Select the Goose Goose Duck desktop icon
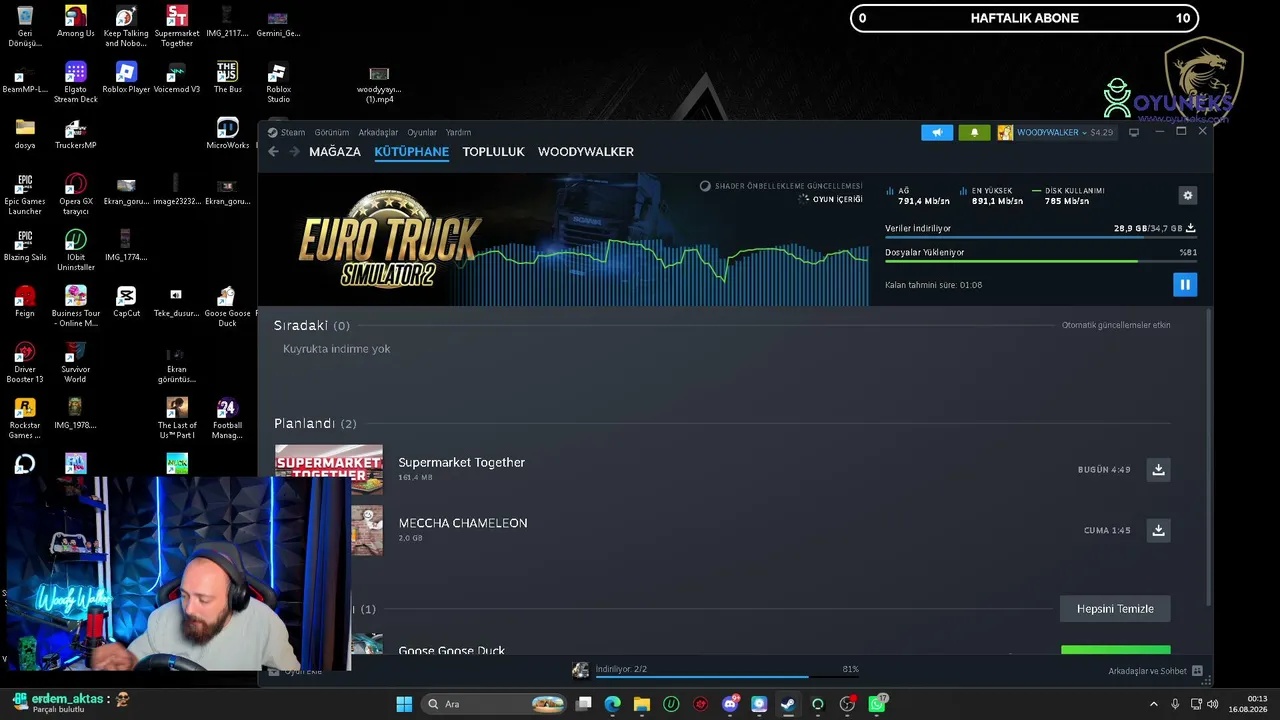Screen dimensions: 1280x720 [228, 306]
